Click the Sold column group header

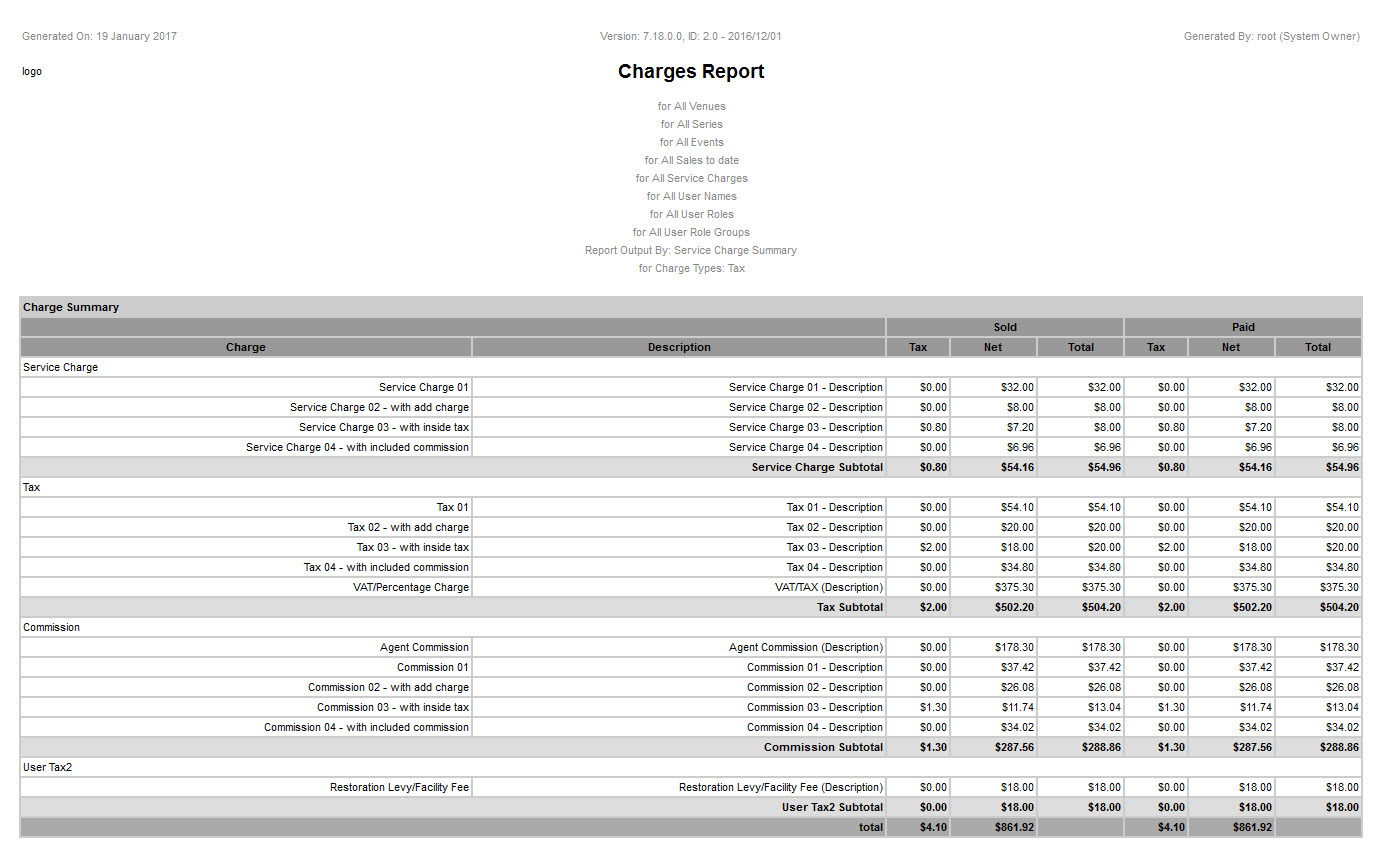point(1005,327)
